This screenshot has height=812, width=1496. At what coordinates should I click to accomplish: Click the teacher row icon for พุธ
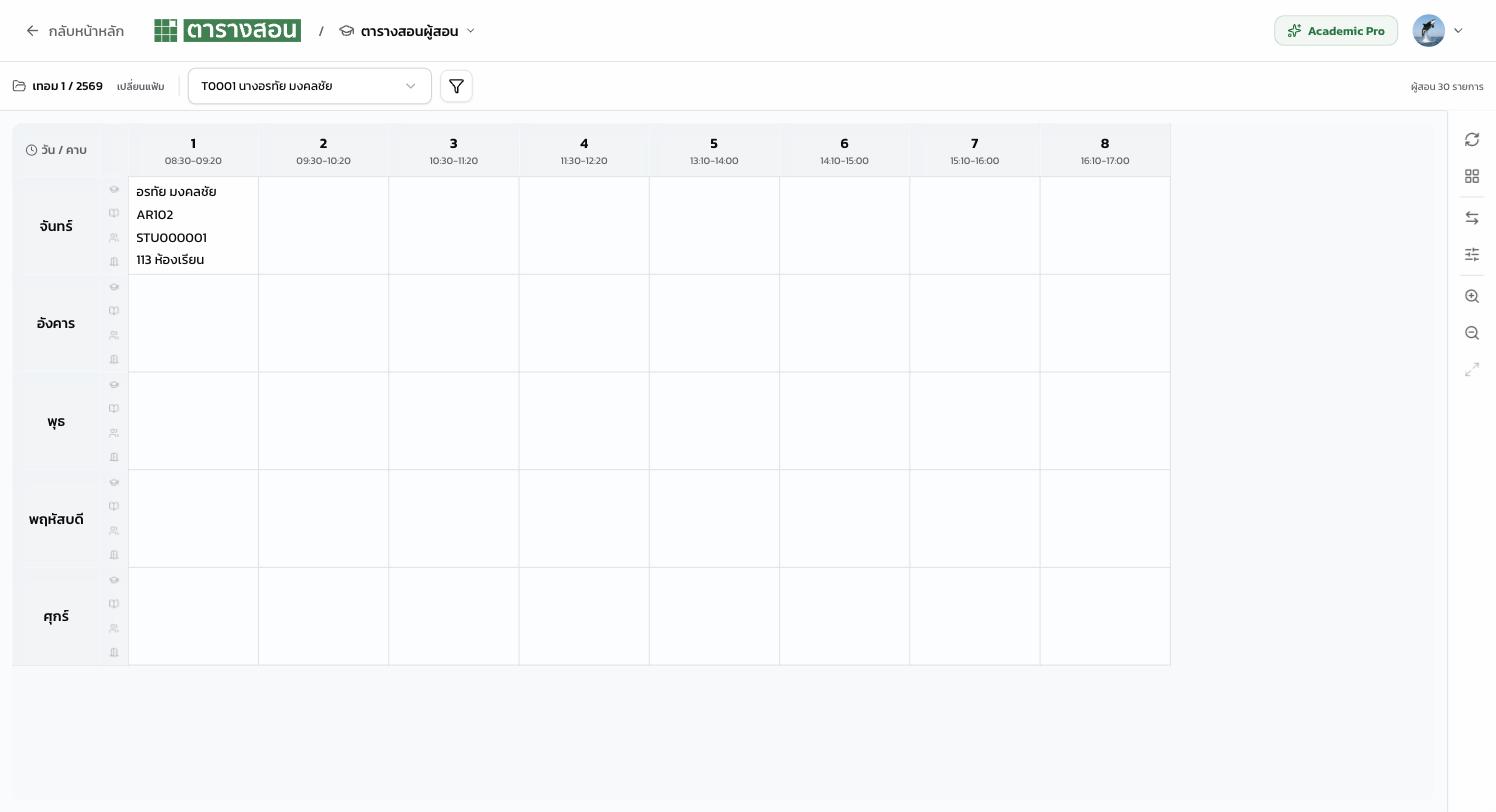(114, 385)
